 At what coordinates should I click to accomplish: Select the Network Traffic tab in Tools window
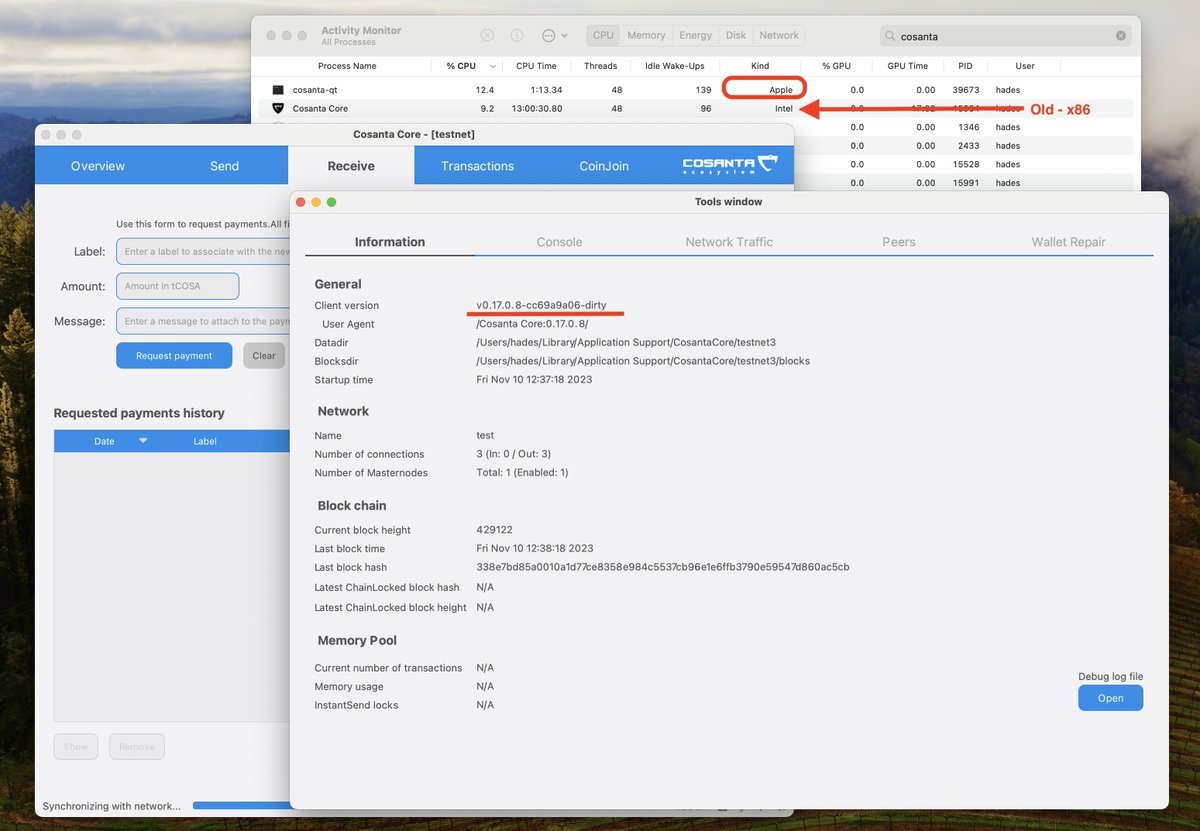729,242
